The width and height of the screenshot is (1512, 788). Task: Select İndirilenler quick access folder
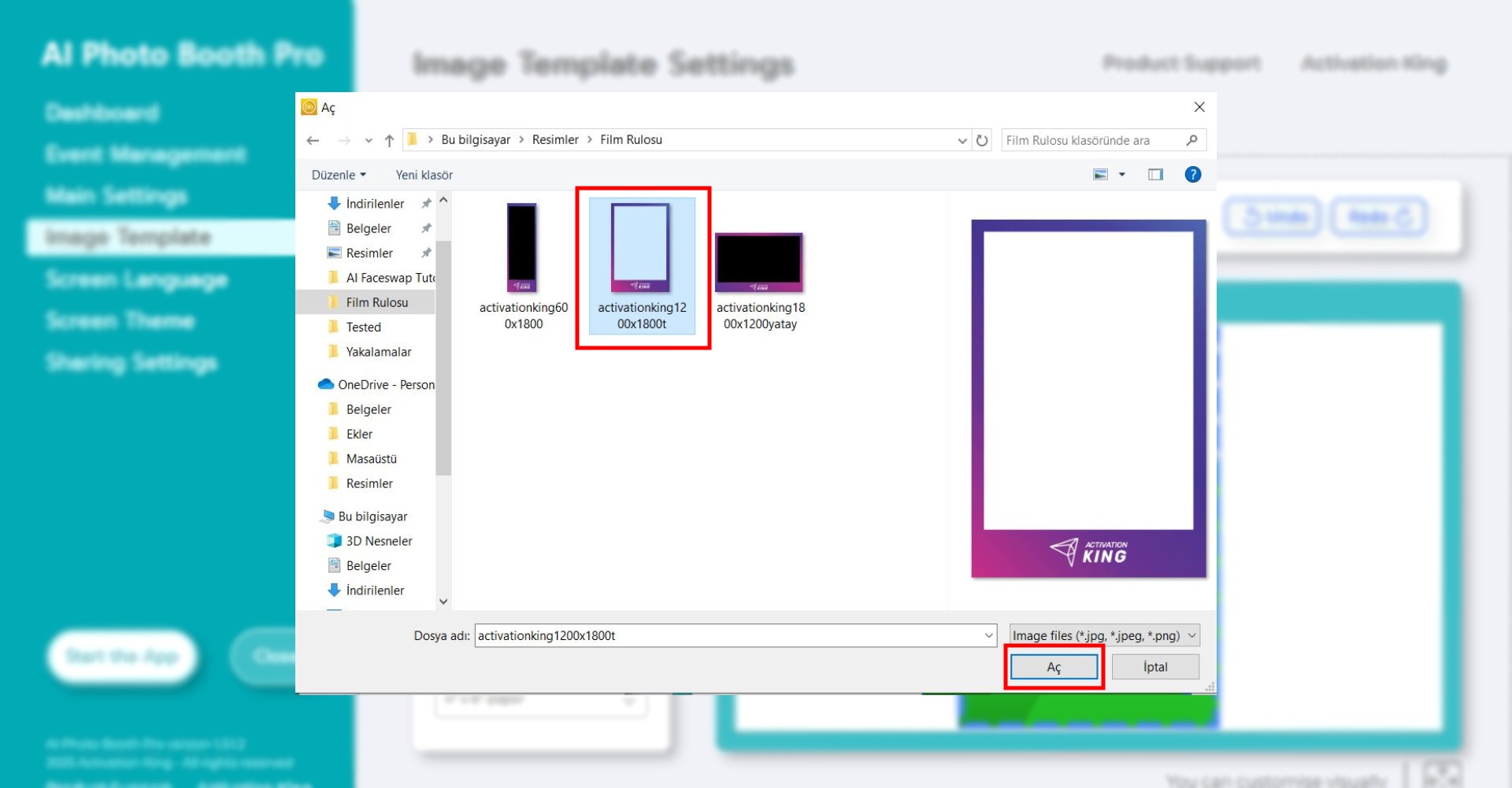(375, 204)
